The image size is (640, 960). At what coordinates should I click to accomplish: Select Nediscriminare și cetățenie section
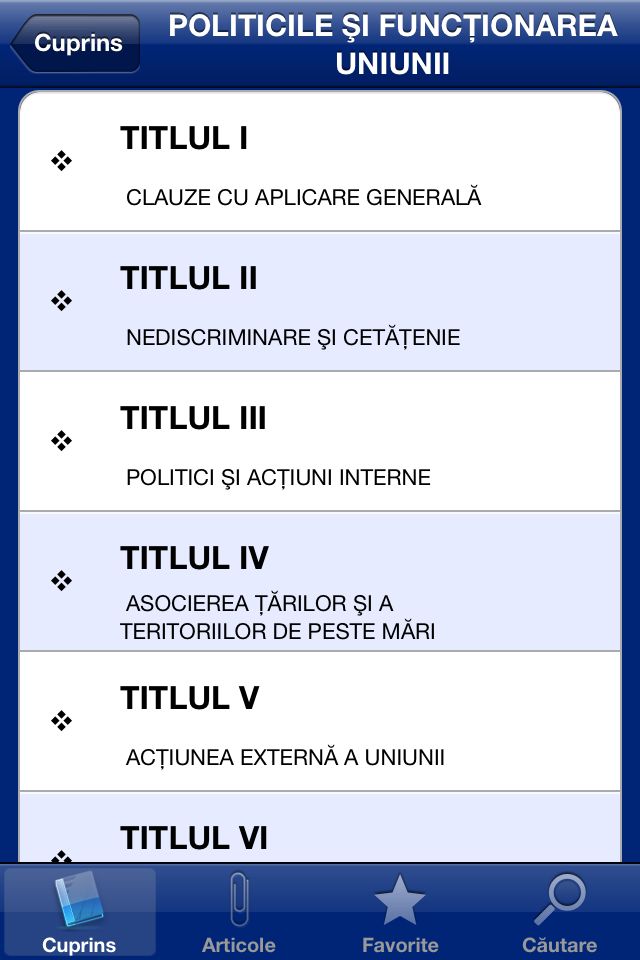click(x=293, y=338)
